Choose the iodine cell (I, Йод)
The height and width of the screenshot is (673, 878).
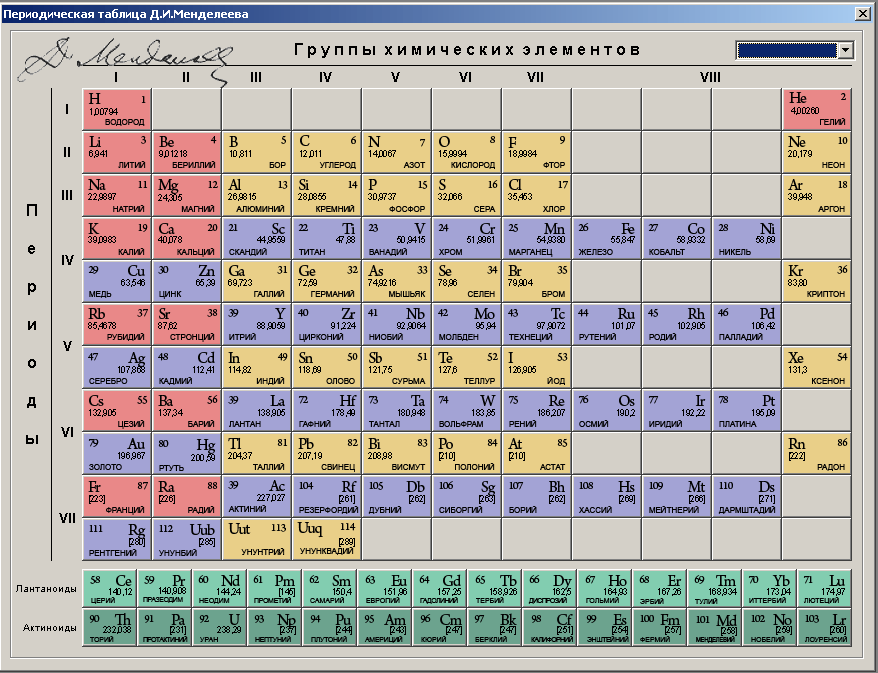(x=537, y=367)
